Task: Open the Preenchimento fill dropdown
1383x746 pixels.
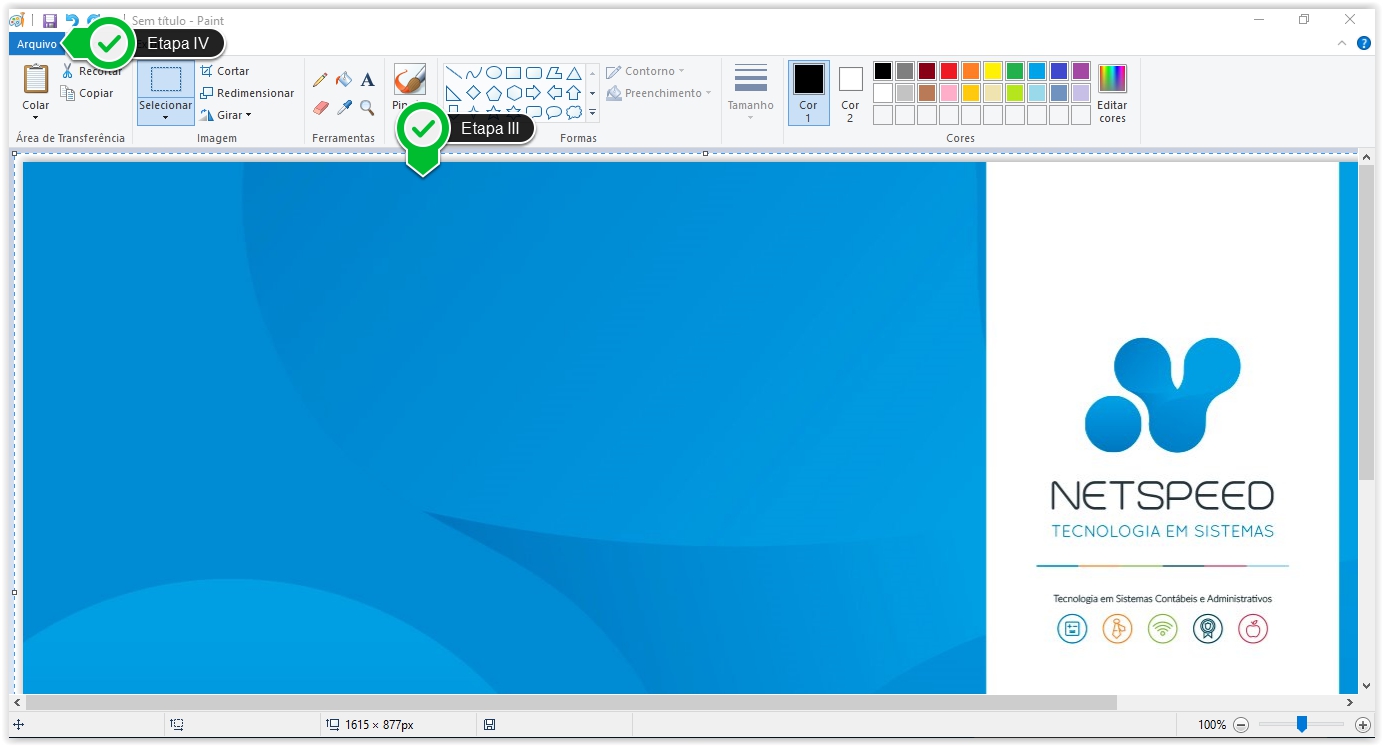Action: coord(659,93)
